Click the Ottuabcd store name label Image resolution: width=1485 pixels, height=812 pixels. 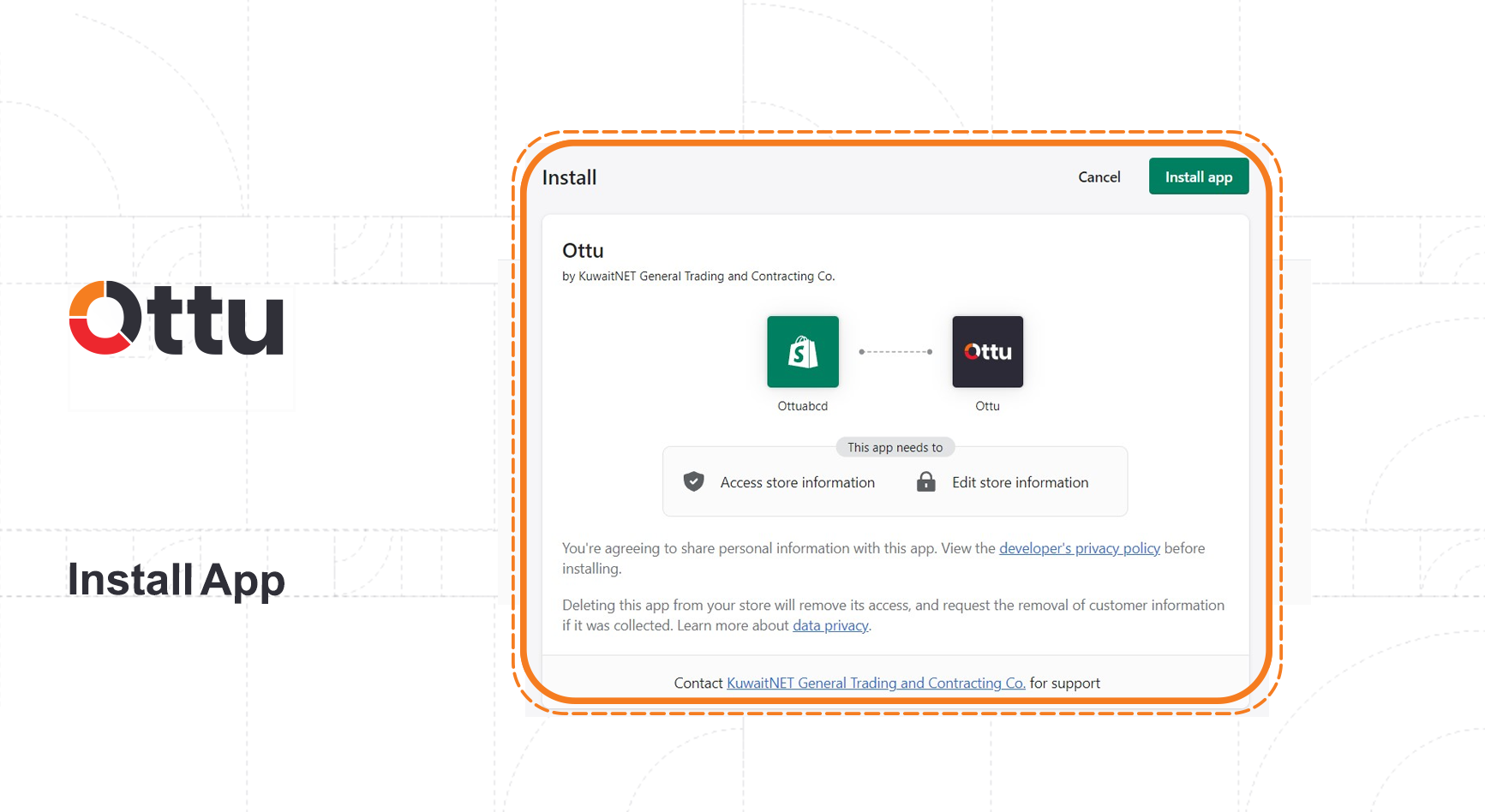coord(802,406)
